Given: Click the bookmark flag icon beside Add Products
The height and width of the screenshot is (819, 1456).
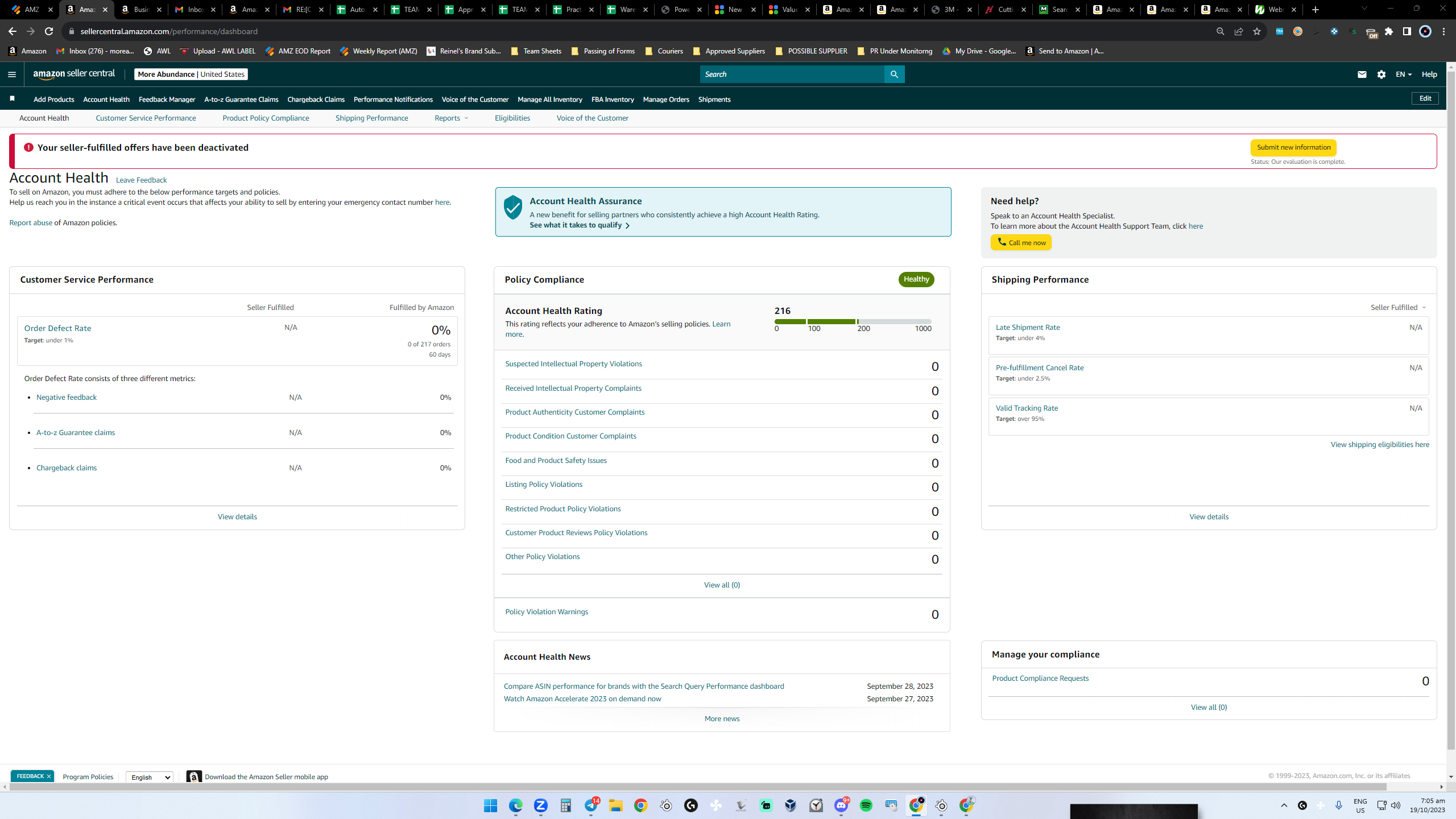Looking at the screenshot, I should pyautogui.click(x=12, y=99).
